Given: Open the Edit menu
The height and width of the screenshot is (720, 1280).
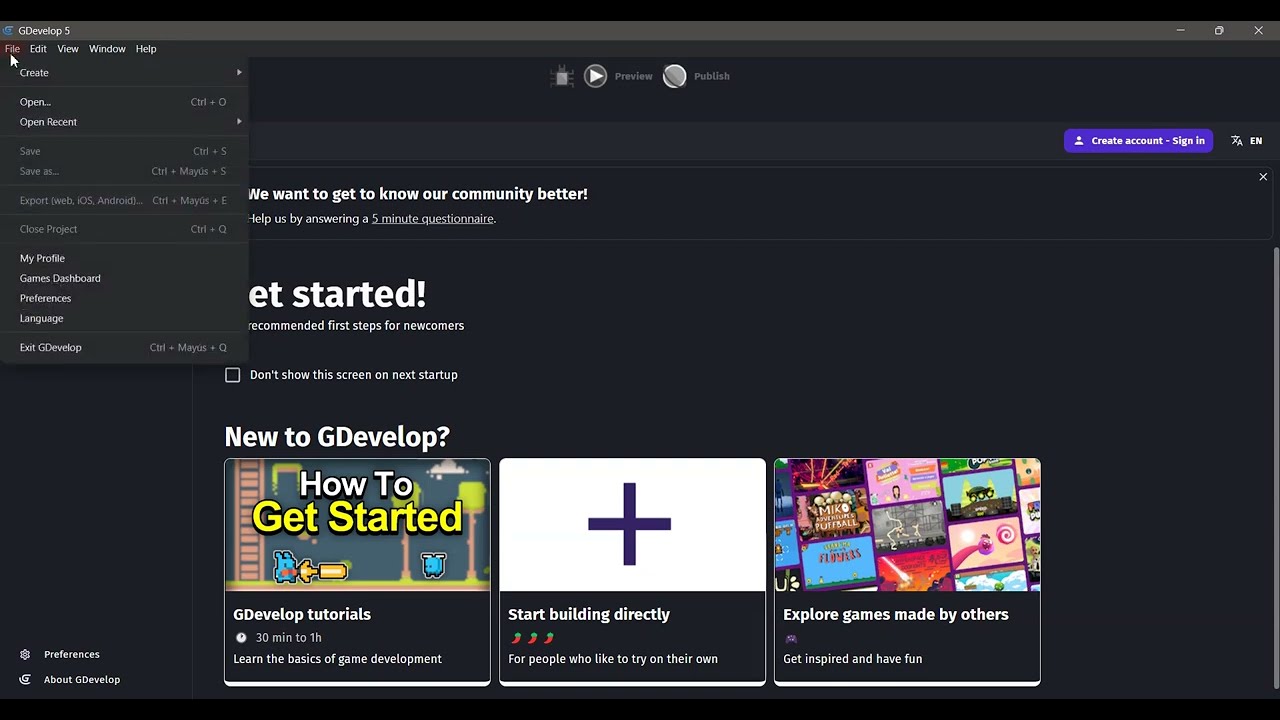Looking at the screenshot, I should click(38, 49).
